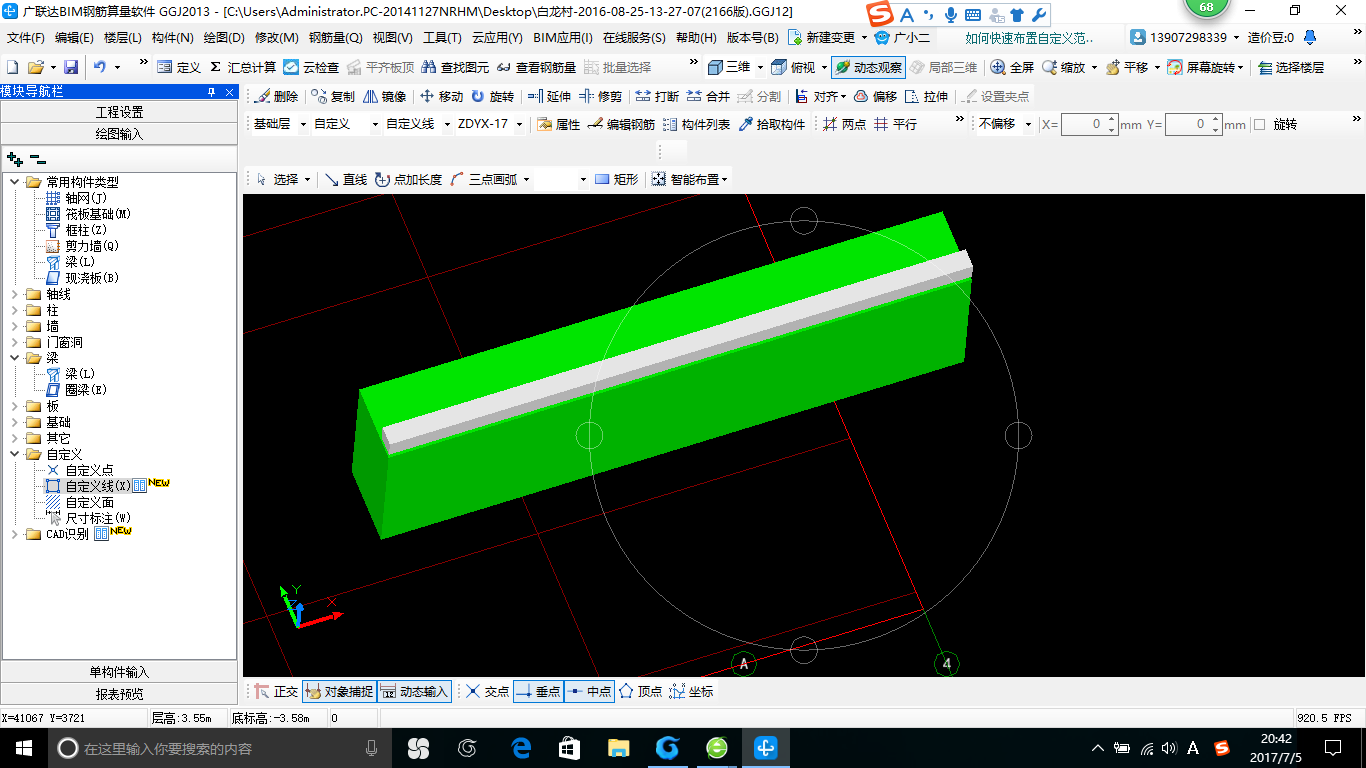Expand the 轴线 tree node
The width and height of the screenshot is (1366, 768).
(x=15, y=294)
